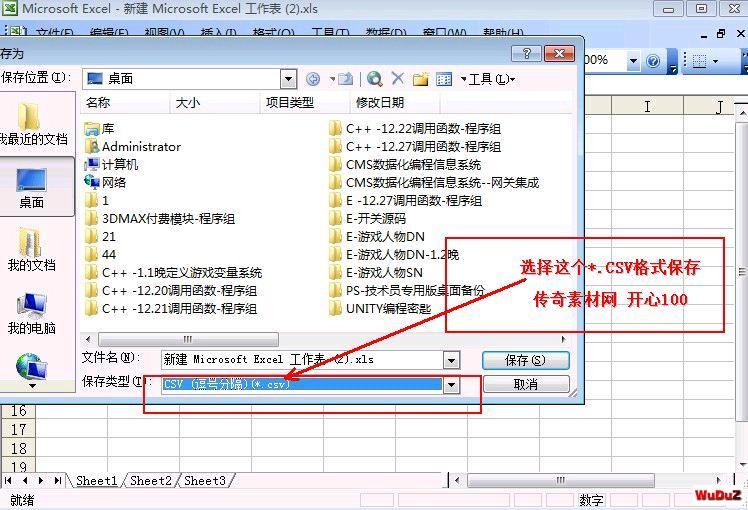
Task: Click the 取消 cancel button
Action: 526,385
